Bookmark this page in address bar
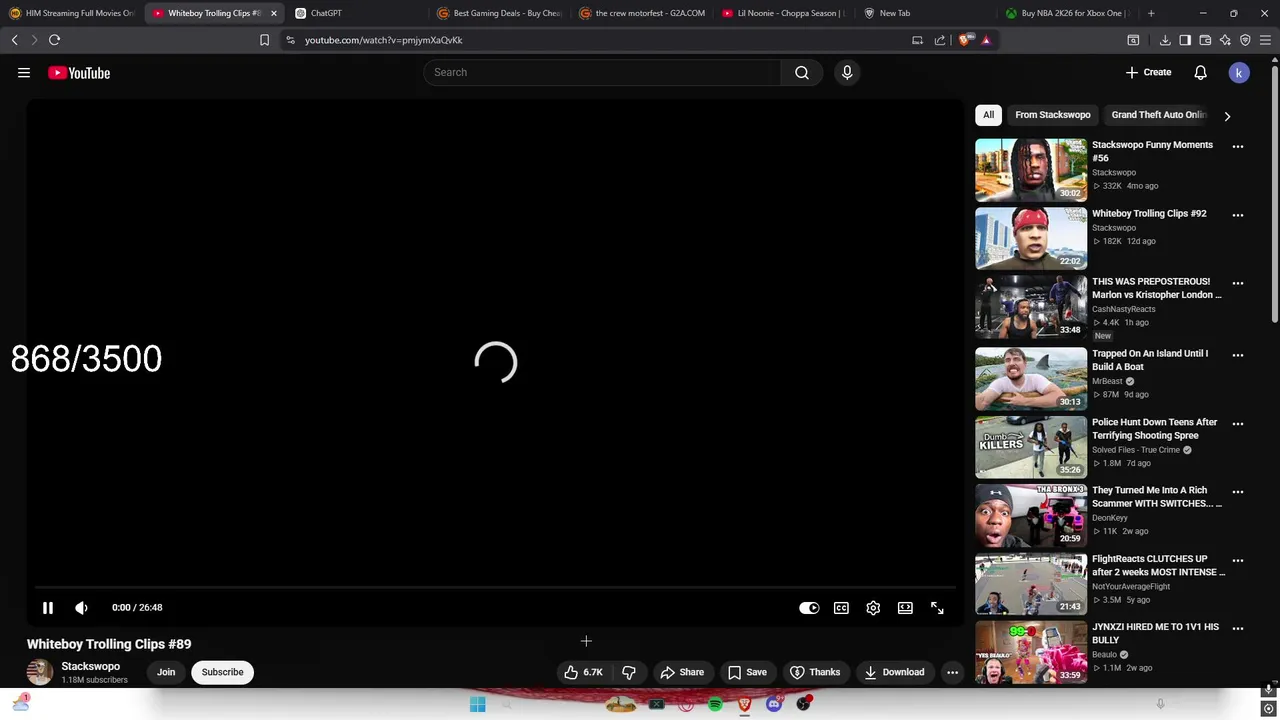The height and width of the screenshot is (720, 1280). click(x=264, y=40)
